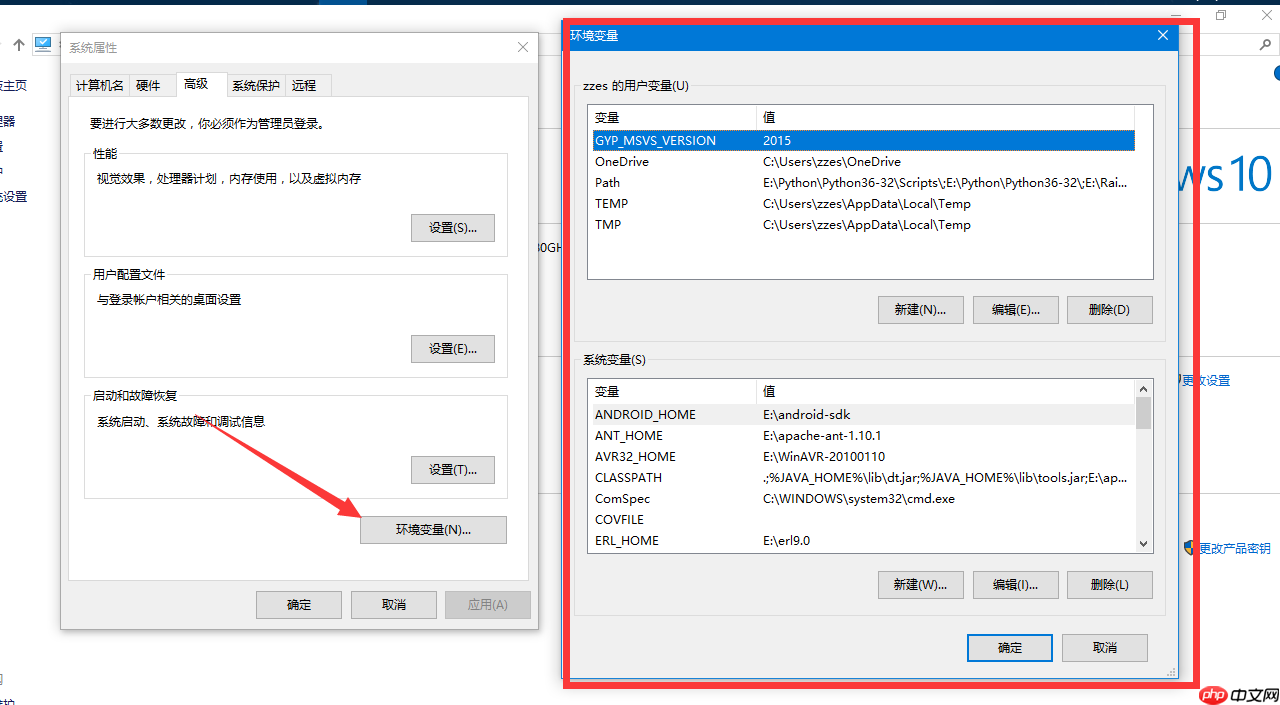1280x705 pixels.
Task: Open the 远程 tab
Action: click(x=305, y=85)
